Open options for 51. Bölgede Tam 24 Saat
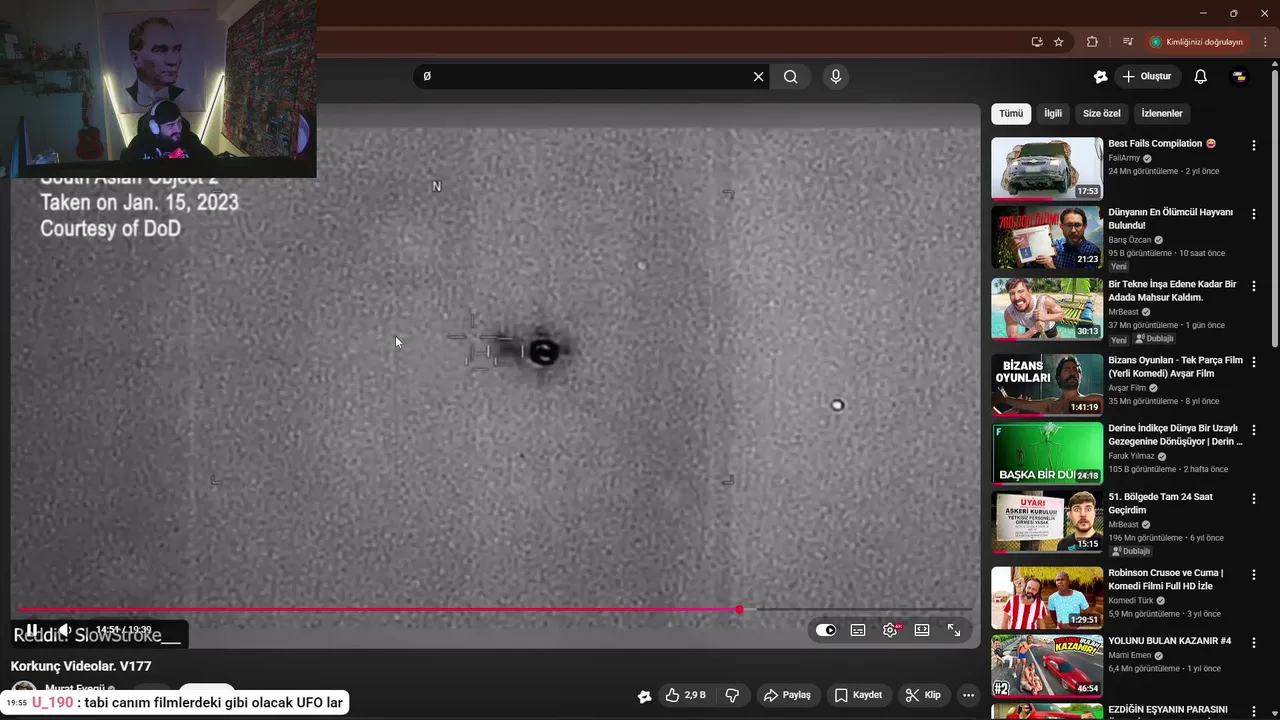Viewport: 1280px width, 720px height. [x=1254, y=499]
